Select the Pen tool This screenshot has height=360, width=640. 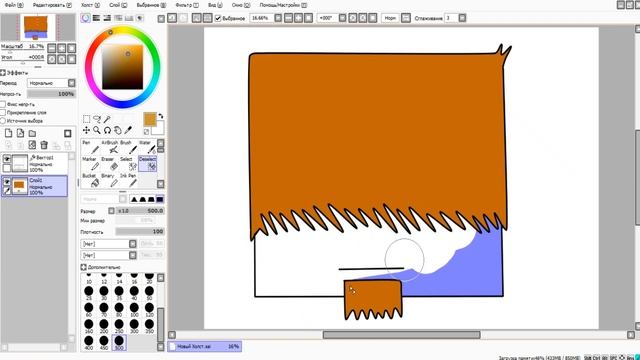click(90, 147)
